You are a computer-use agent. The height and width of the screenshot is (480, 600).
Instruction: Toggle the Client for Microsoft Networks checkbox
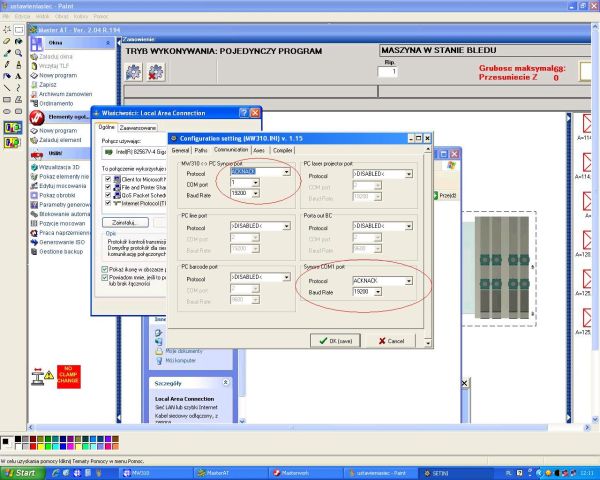click(x=108, y=179)
